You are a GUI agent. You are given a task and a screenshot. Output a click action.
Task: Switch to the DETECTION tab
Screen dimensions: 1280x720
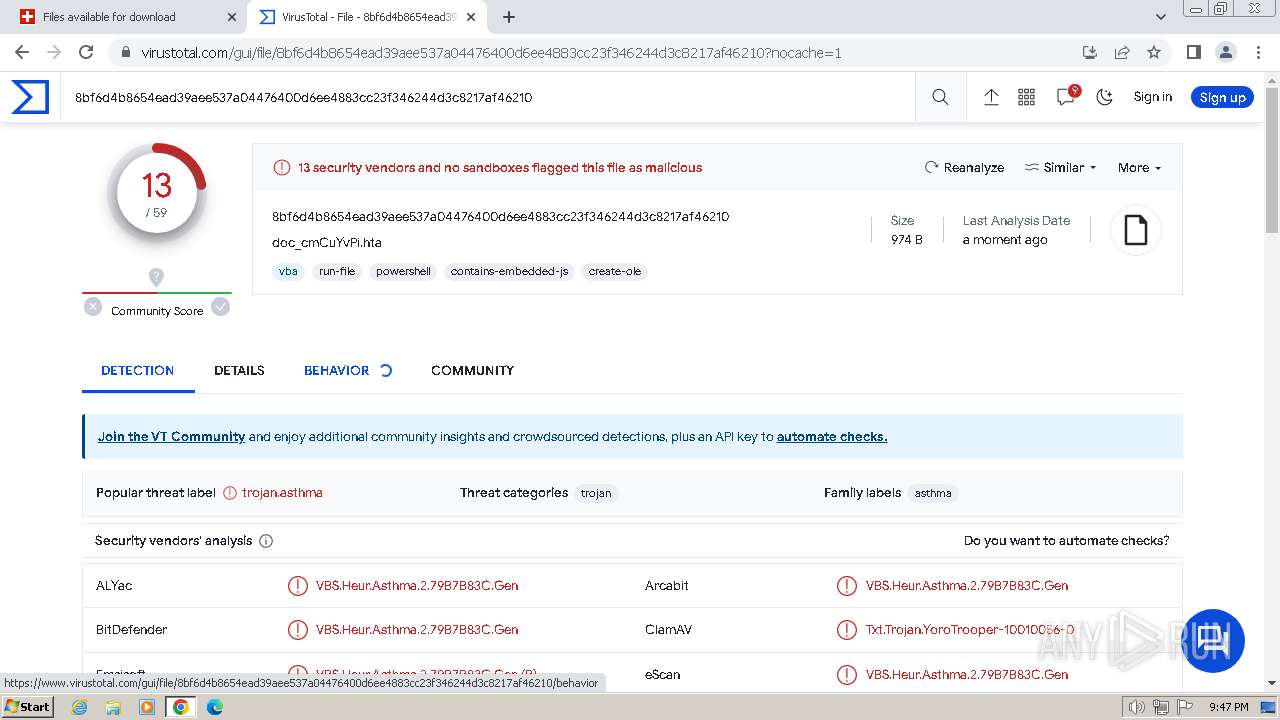tap(138, 370)
